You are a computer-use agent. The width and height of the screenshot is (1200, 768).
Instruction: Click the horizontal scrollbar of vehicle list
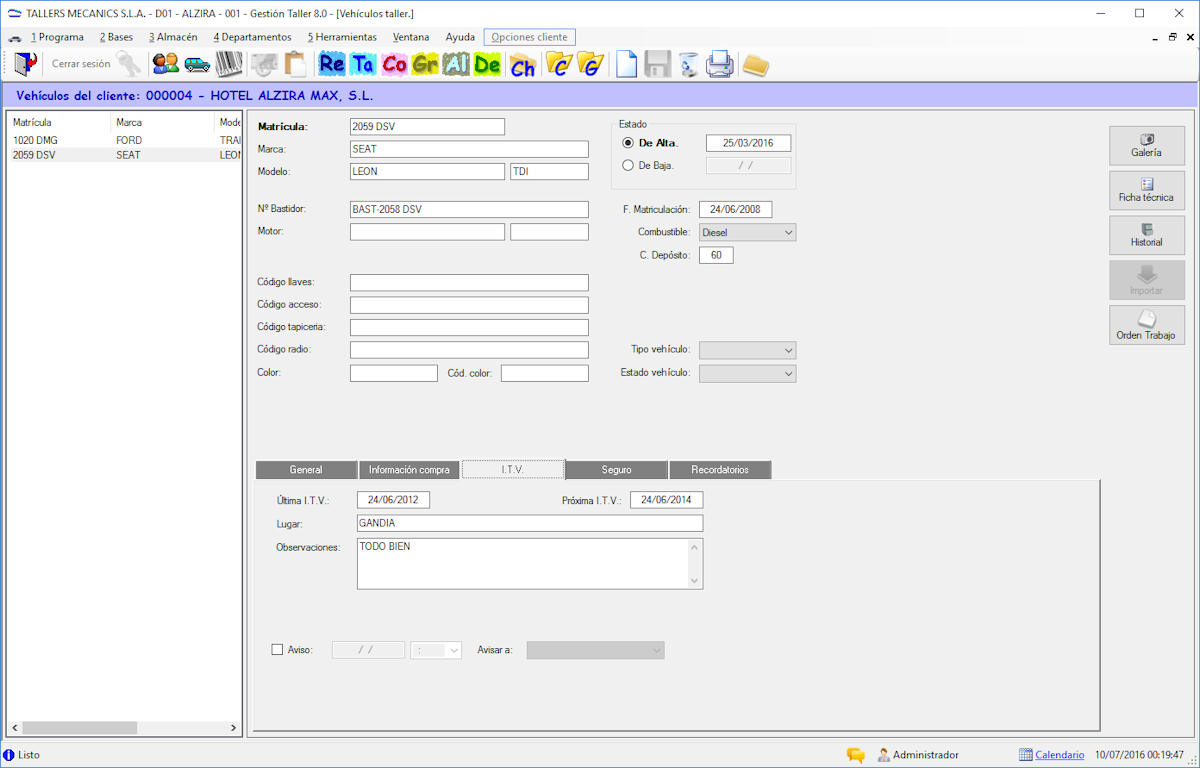124,728
